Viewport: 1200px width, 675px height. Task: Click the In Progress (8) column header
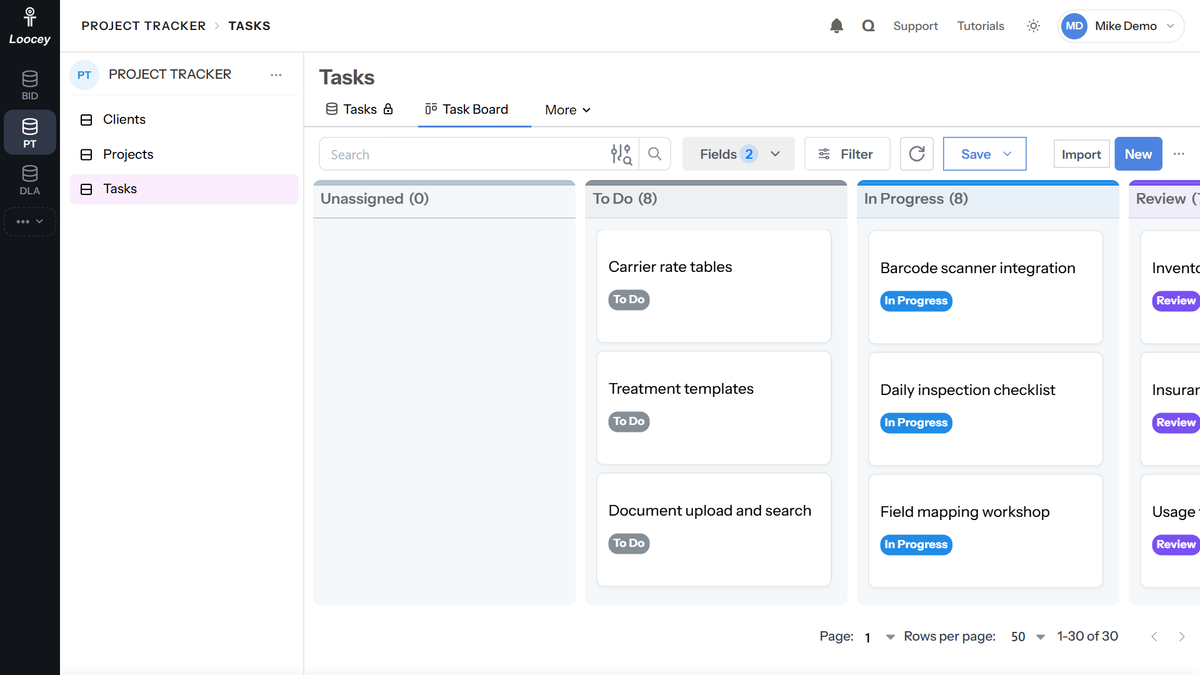point(988,199)
